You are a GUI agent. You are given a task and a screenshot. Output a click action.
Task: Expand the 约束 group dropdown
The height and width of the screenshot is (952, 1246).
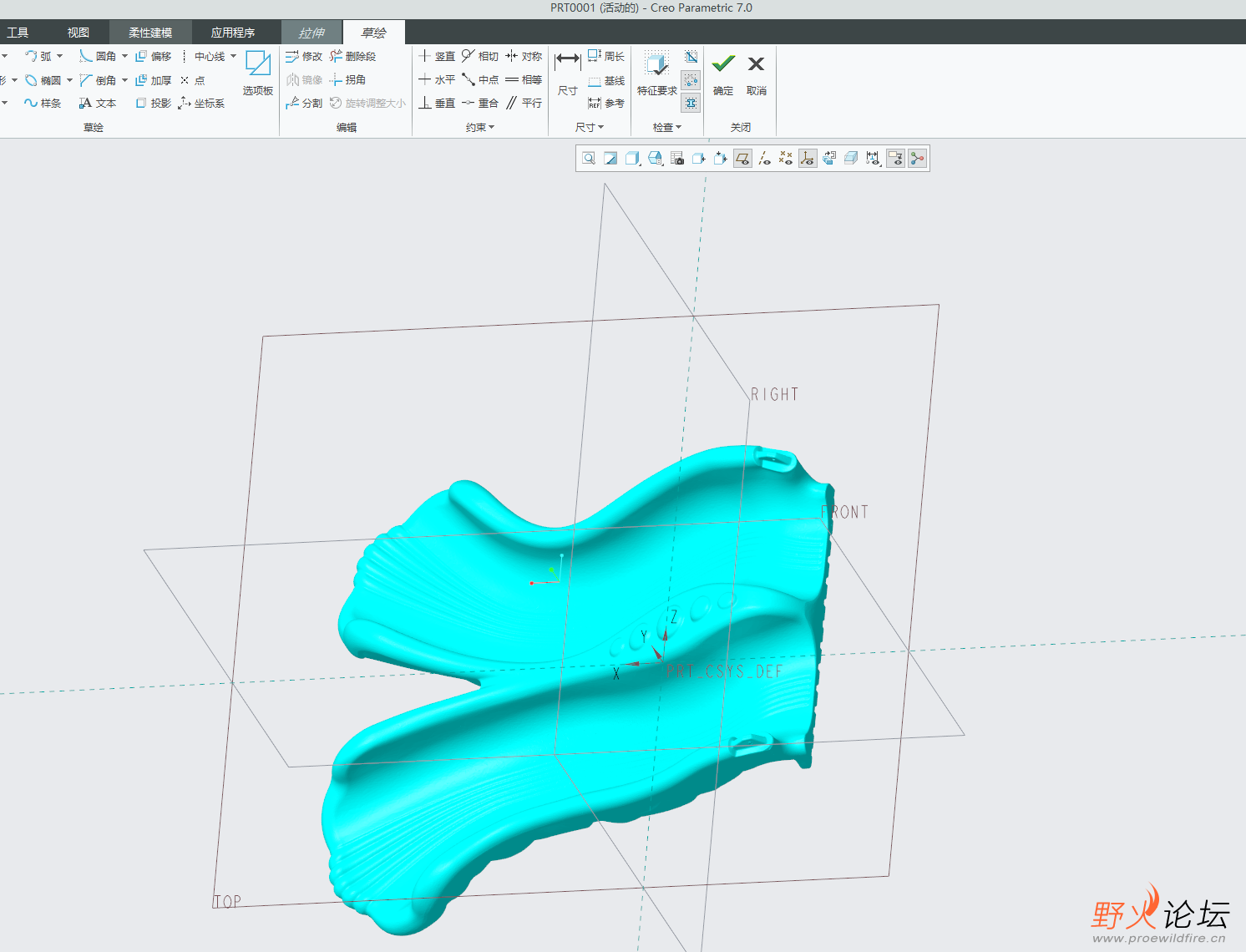pos(480,127)
